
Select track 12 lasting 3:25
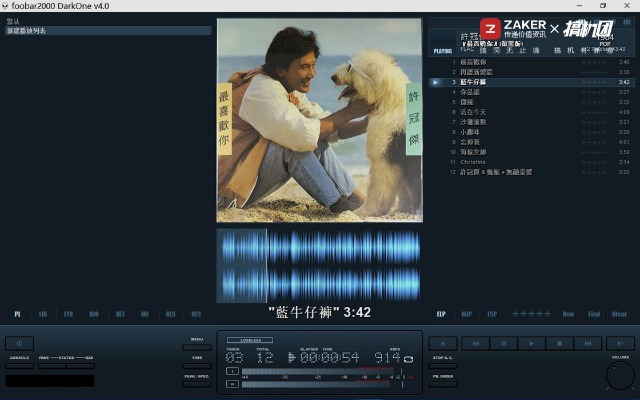click(531, 172)
